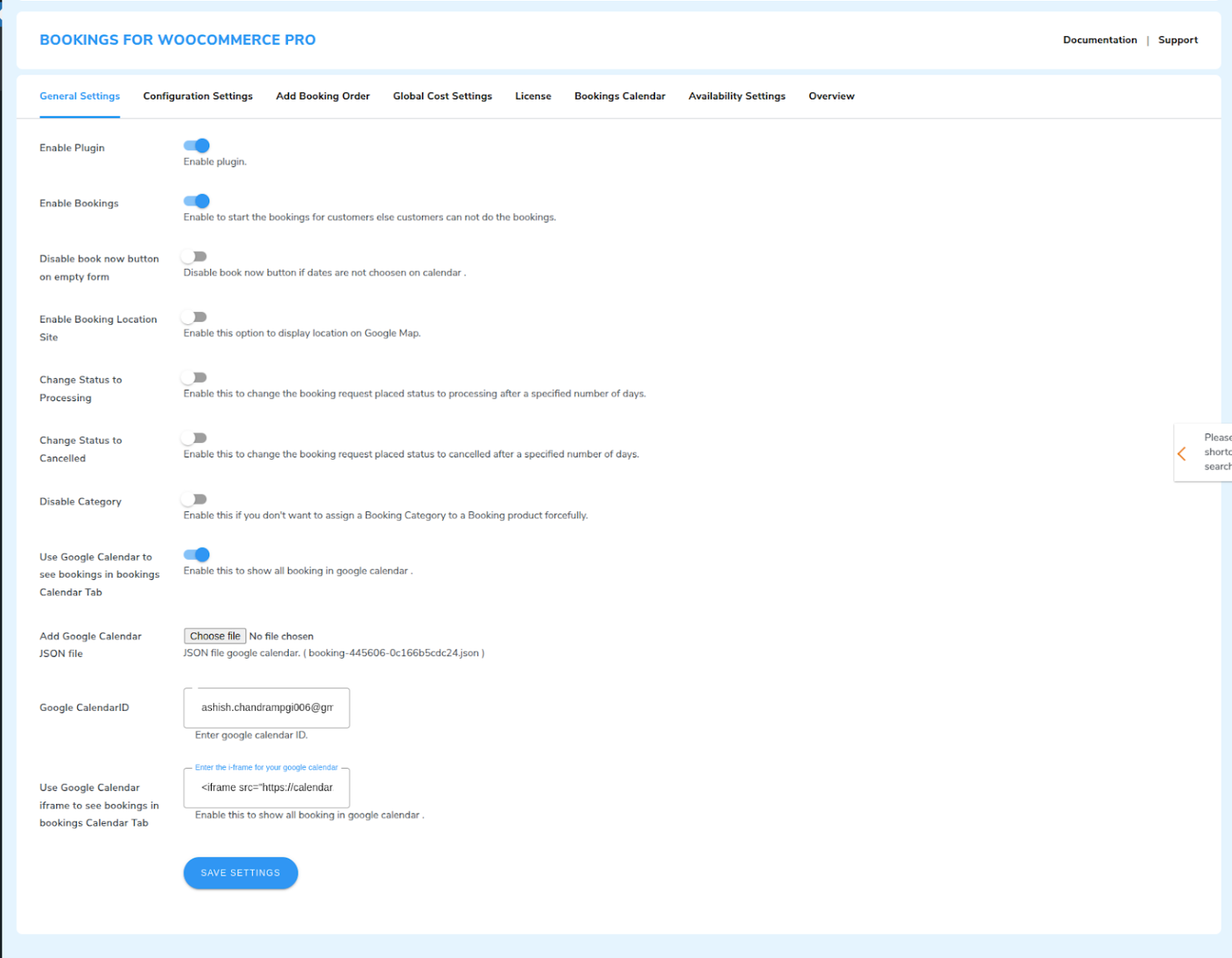1232x958 pixels.
Task: Disable Use Google Calendar bookings toggle
Action: tap(196, 554)
